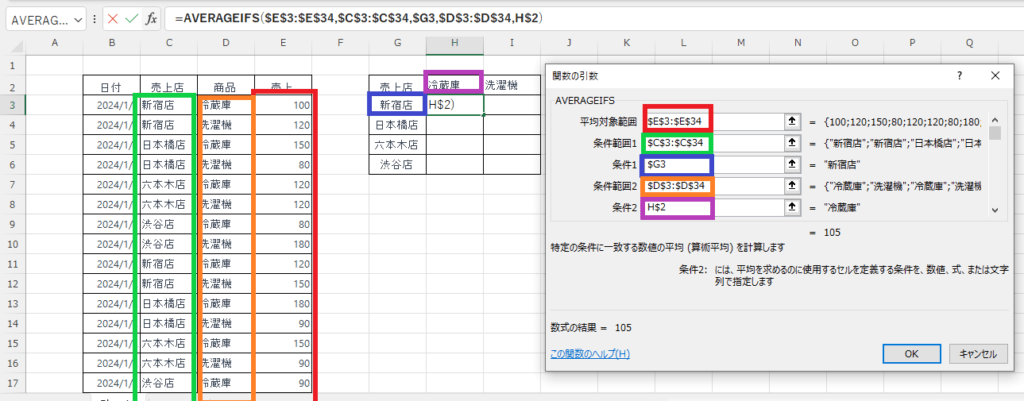The height and width of the screenshot is (401, 1024).
Task: Click range selector icon beside 条件2
Action: point(792,208)
